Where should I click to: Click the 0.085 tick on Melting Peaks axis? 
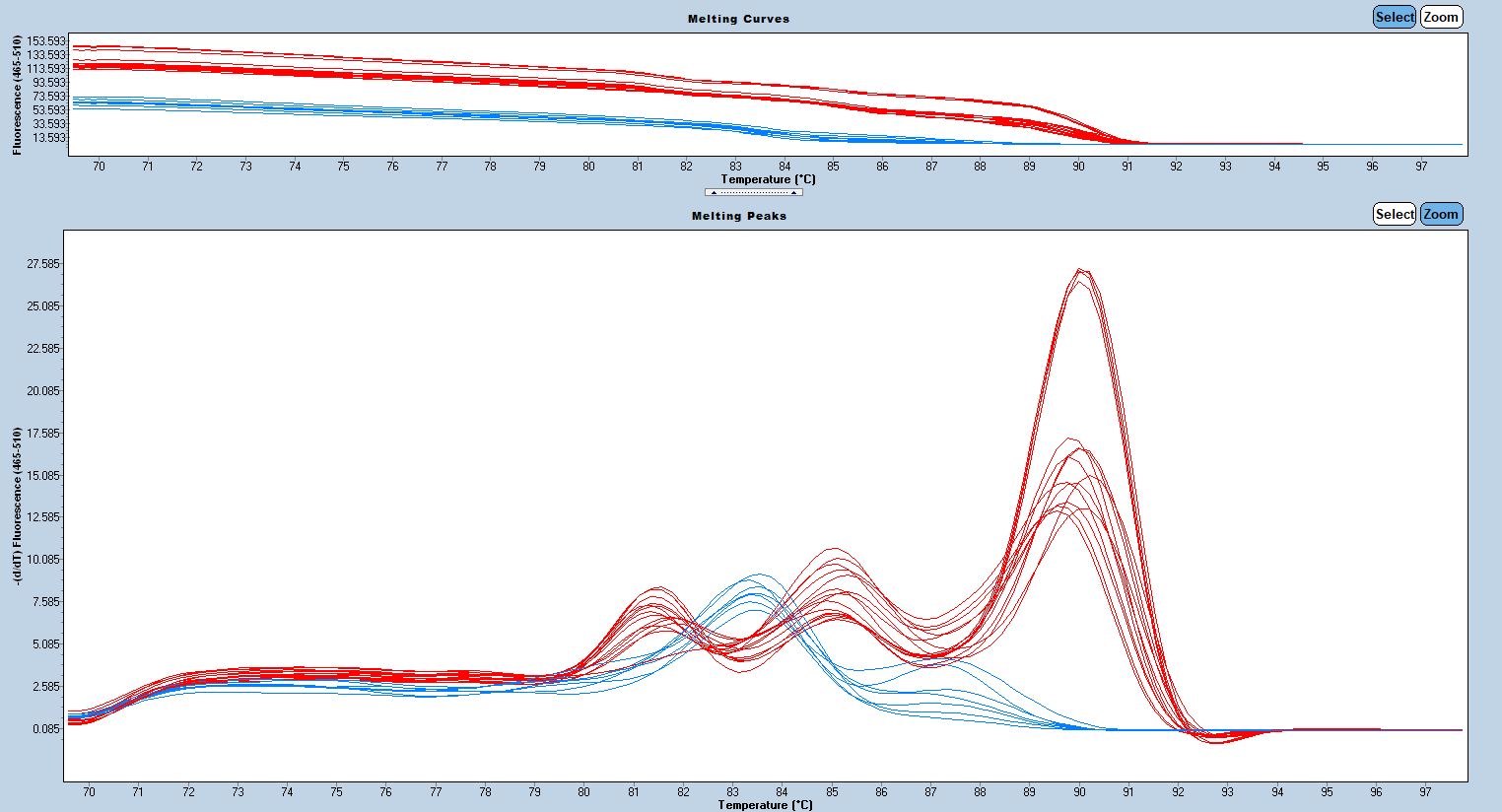tap(43, 729)
